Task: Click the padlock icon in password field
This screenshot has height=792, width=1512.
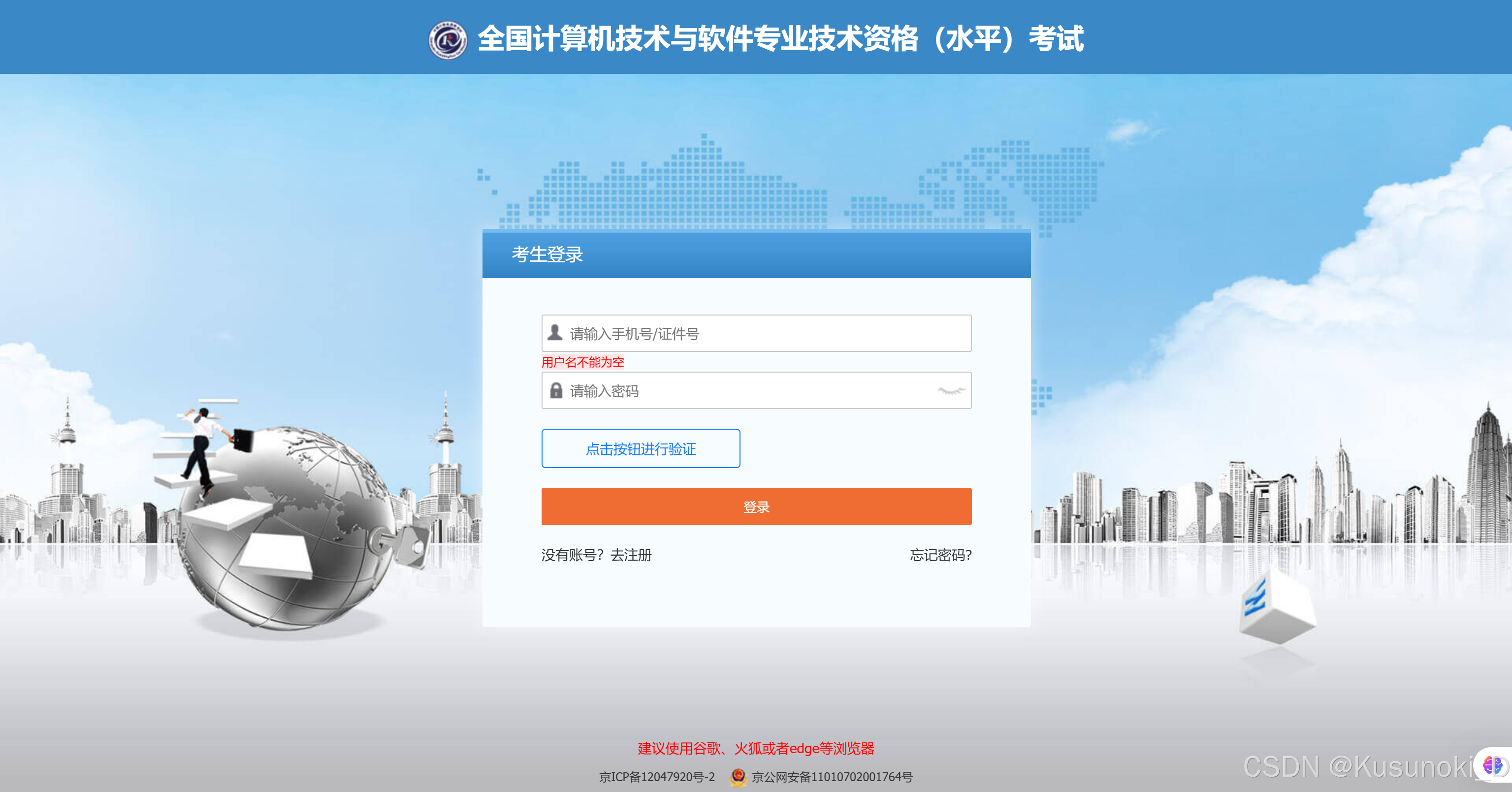Action: point(556,390)
